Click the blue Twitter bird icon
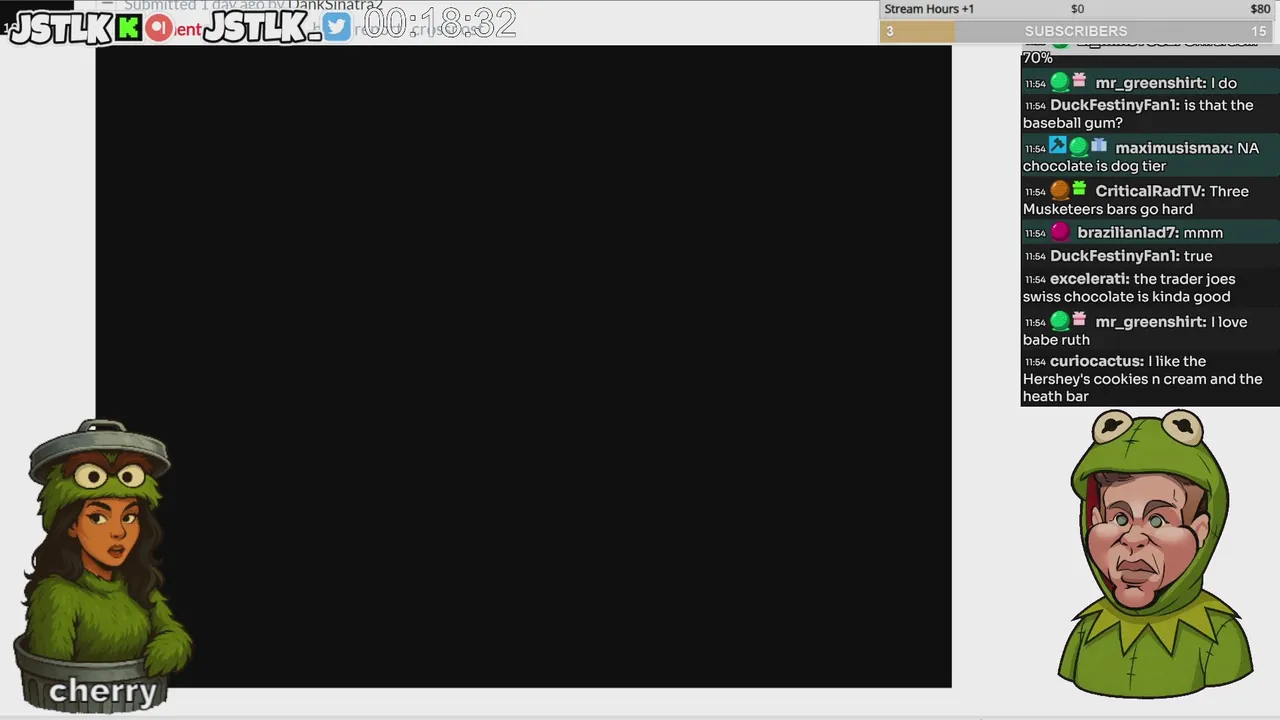The height and width of the screenshot is (720, 1280). 337,27
